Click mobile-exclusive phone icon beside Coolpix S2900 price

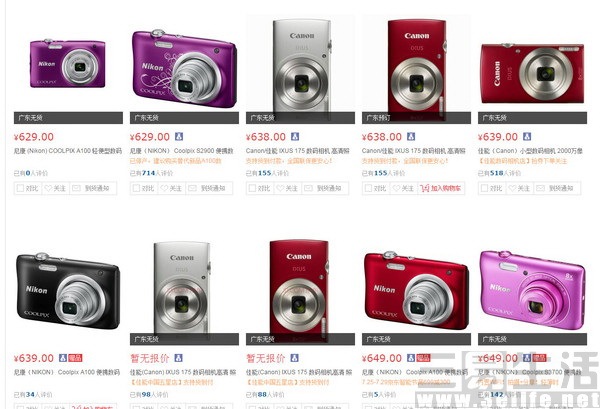click(179, 136)
